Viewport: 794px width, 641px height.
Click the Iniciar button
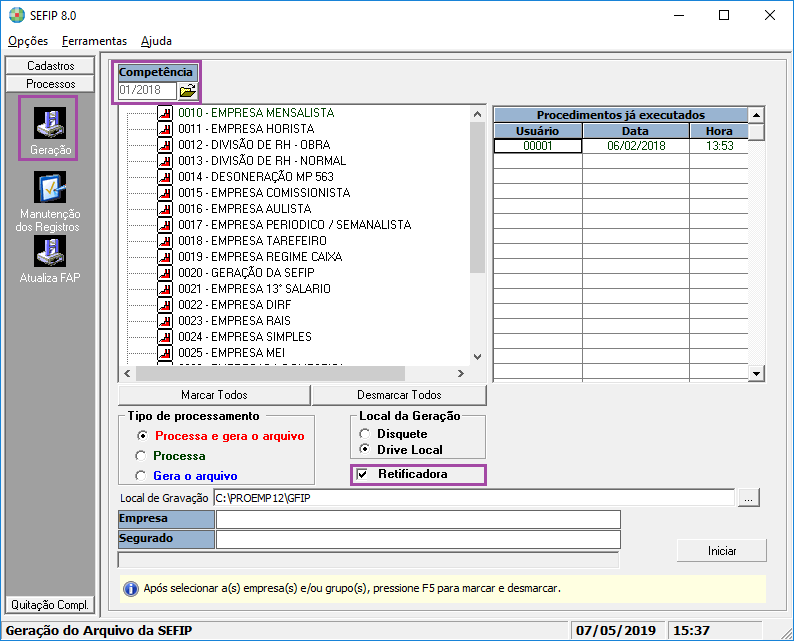[722, 551]
